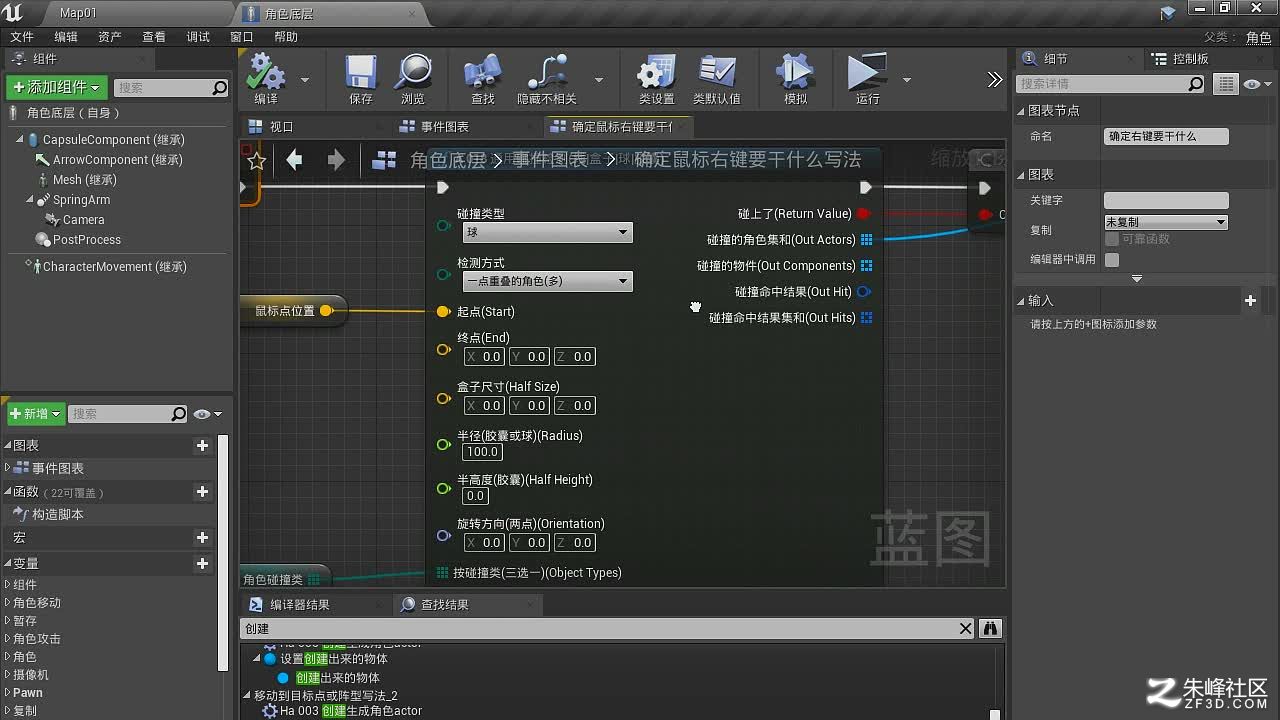Image resolution: width=1280 pixels, height=720 pixels.
Task: Open the property matrix grid icon
Action: click(1225, 84)
